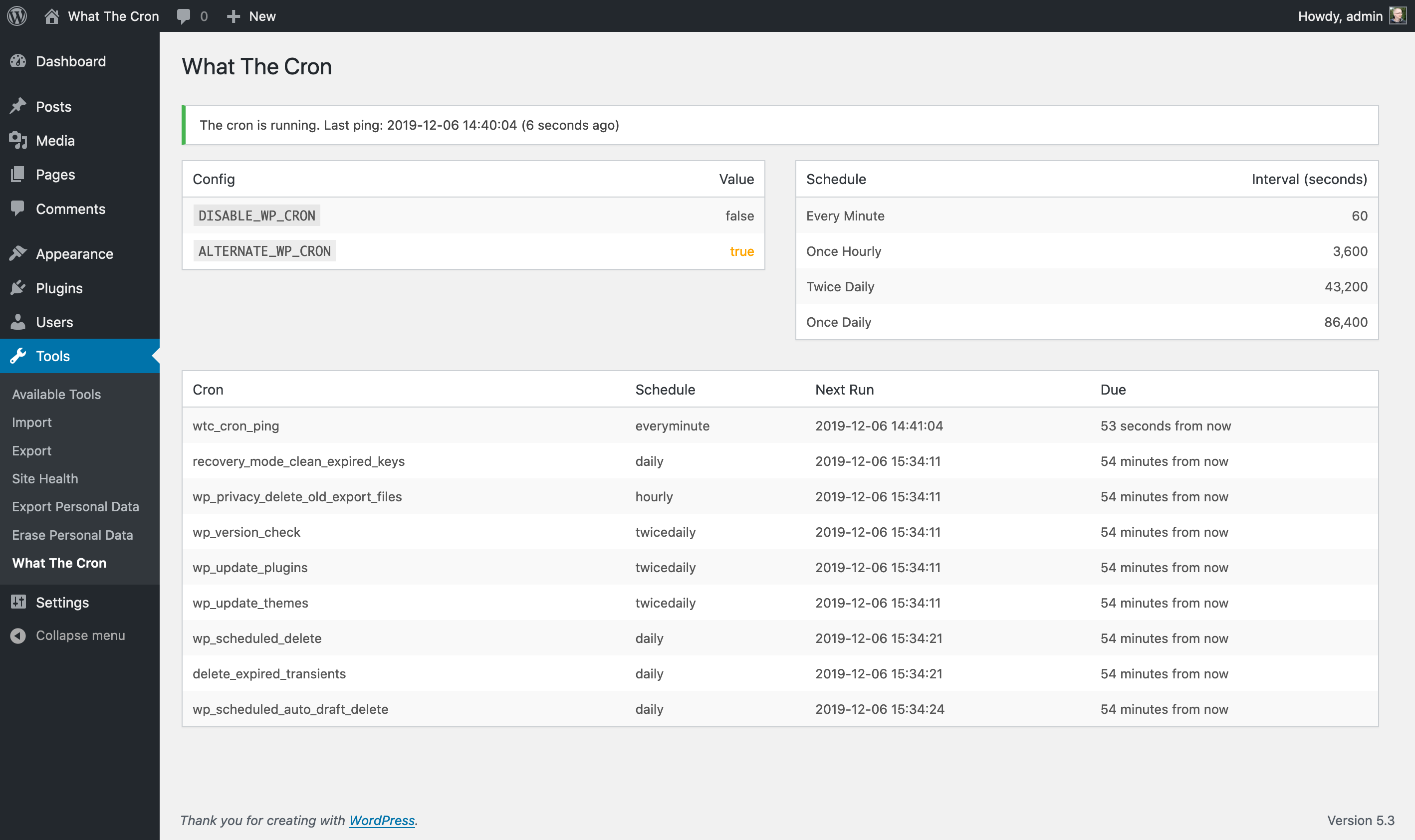Open Users via the person icon
This screenshot has height=840, width=1415.
(18, 322)
